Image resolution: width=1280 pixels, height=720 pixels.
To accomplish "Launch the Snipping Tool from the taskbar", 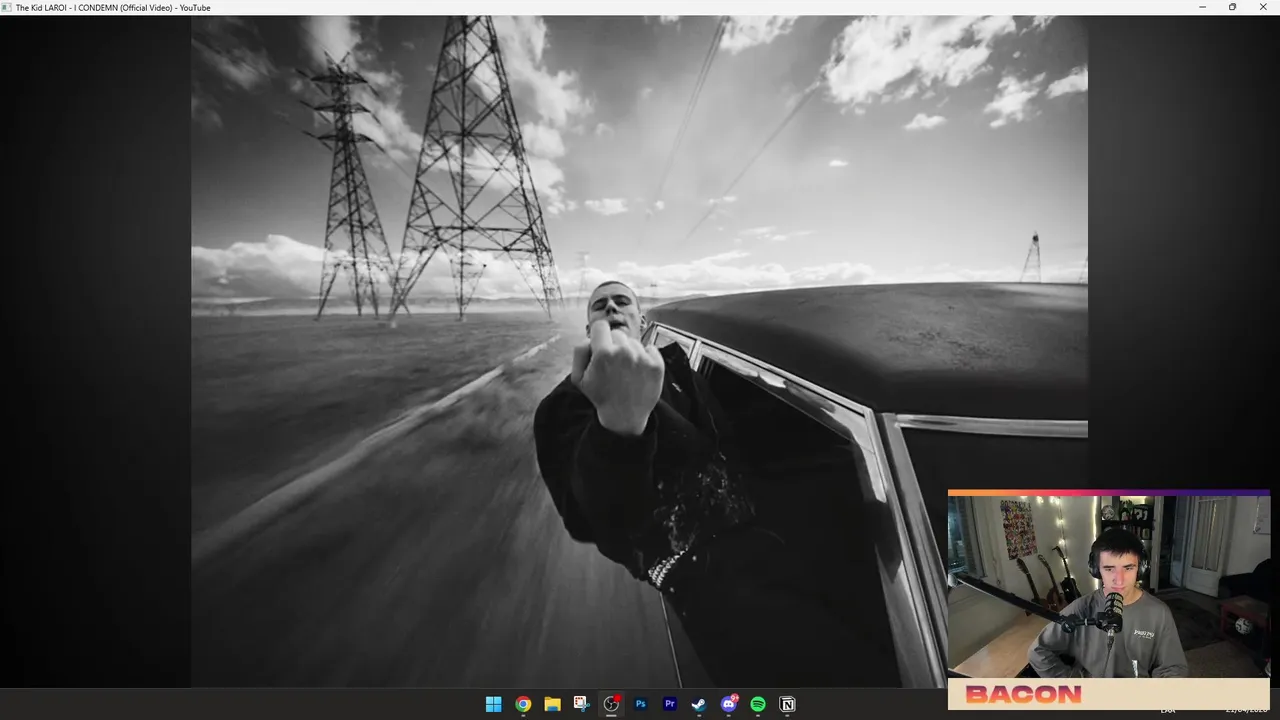I will click(582, 704).
